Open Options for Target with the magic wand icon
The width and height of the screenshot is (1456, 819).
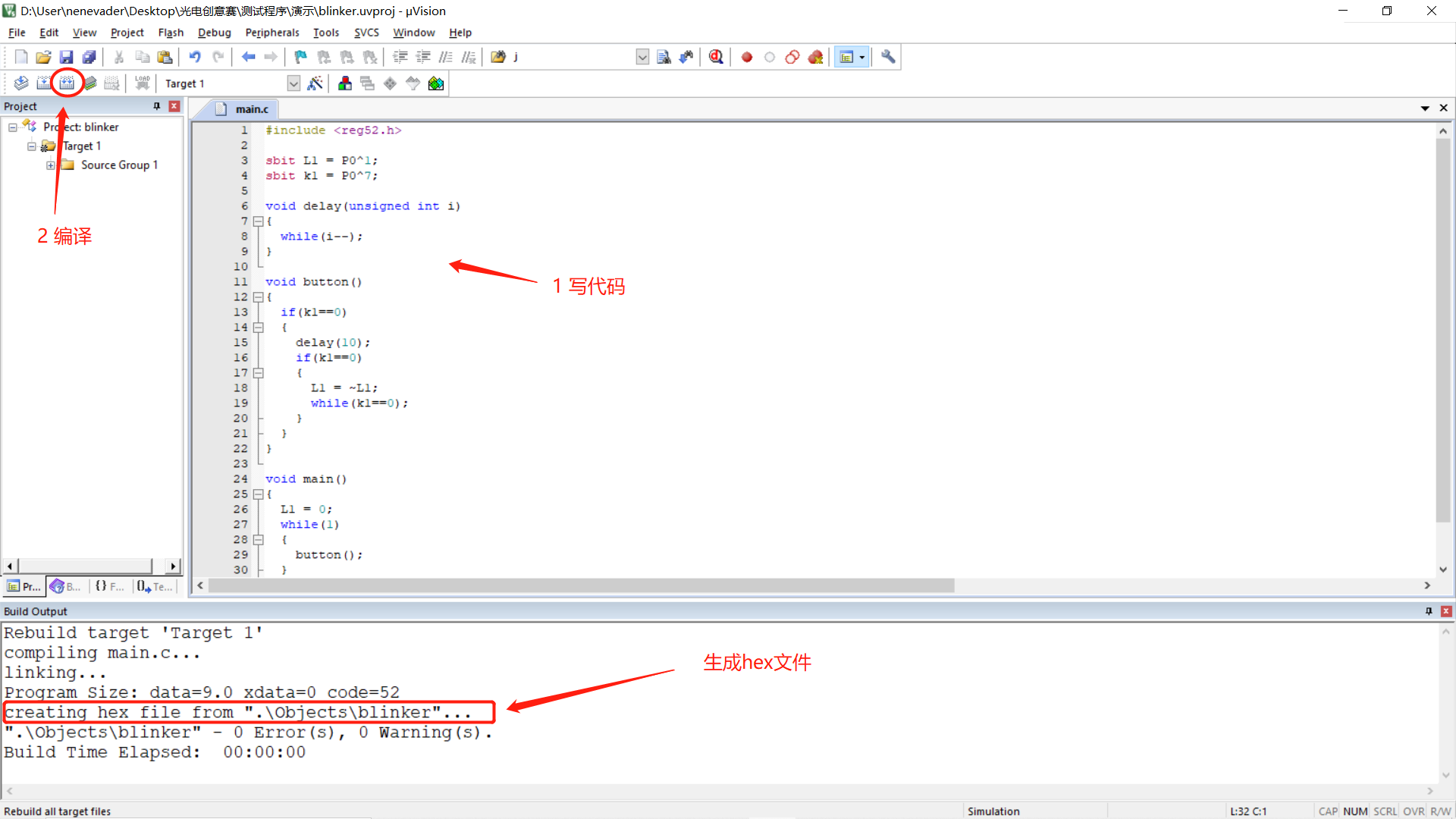pyautogui.click(x=315, y=83)
